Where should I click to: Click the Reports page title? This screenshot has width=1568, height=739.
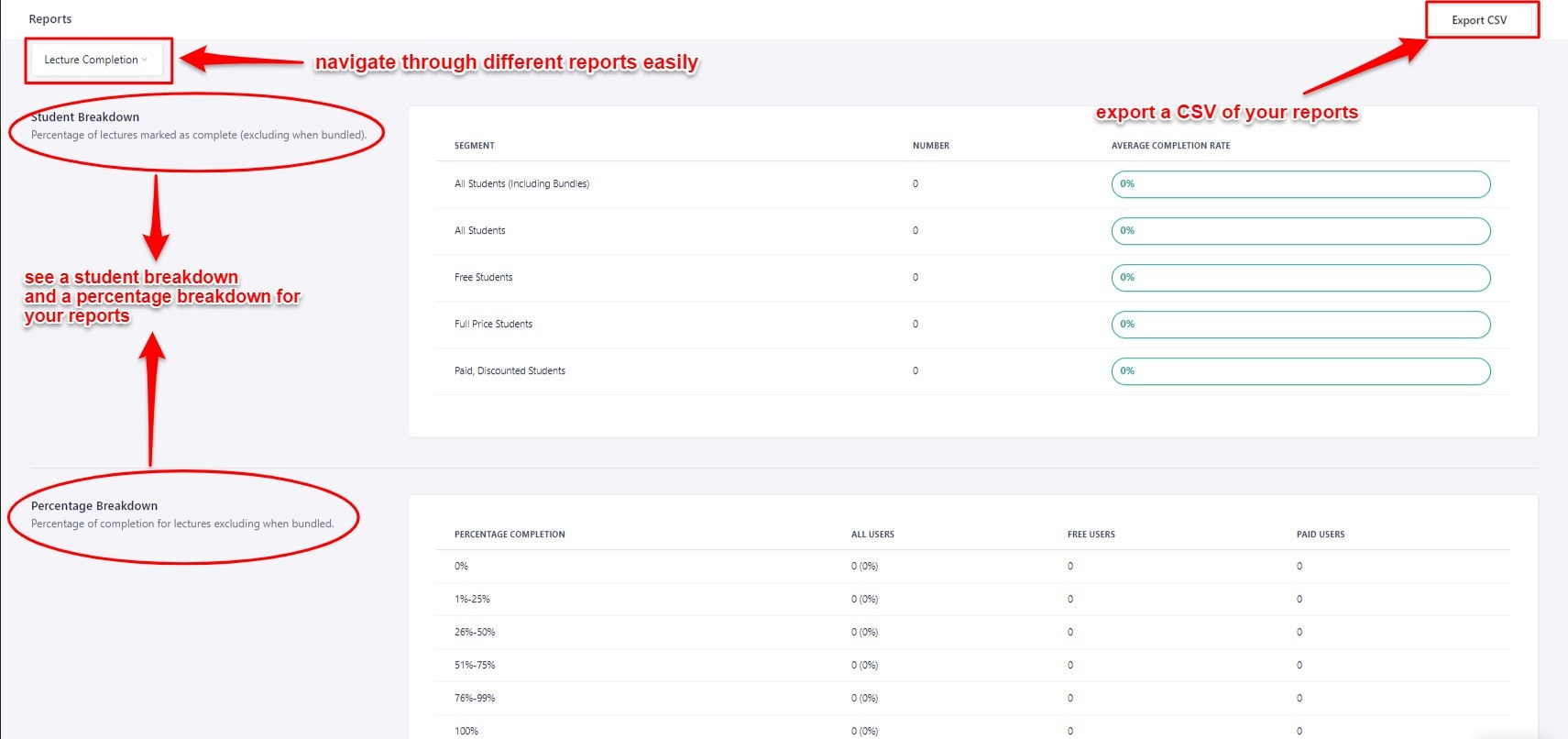pyautogui.click(x=50, y=19)
